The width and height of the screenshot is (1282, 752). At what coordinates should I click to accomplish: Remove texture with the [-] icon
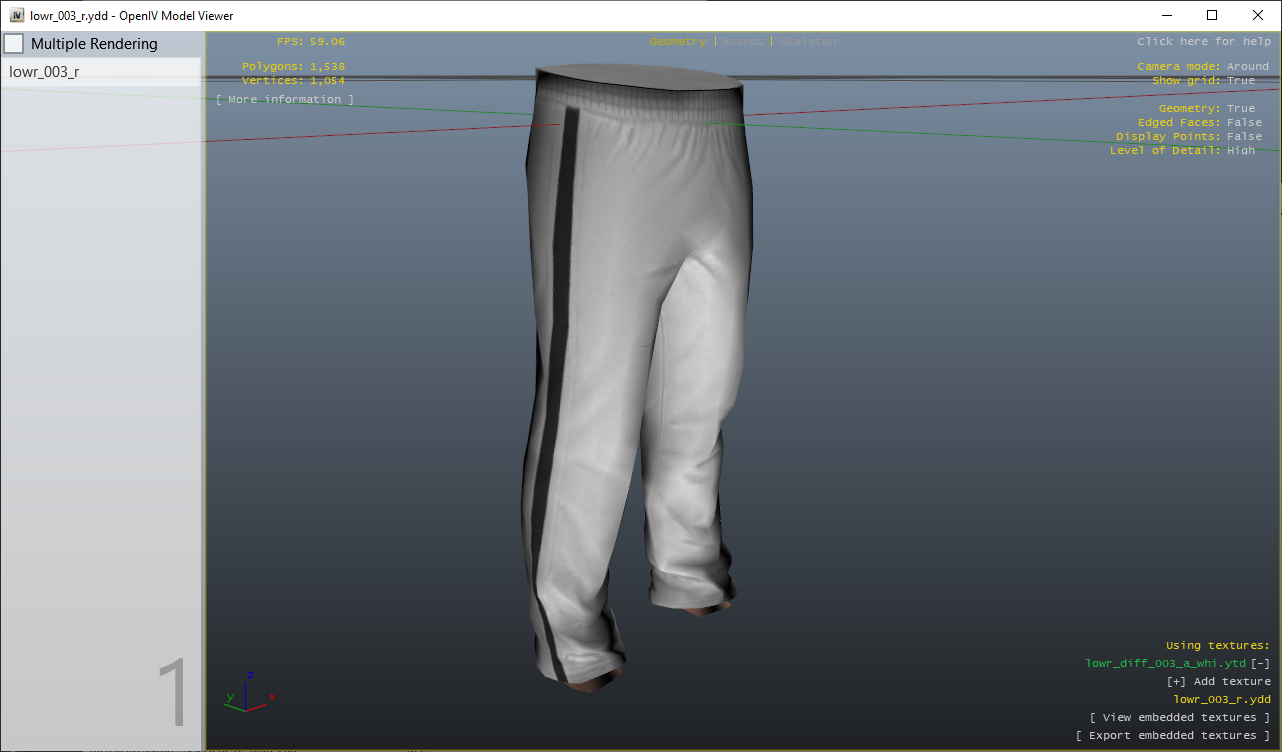click(1261, 663)
